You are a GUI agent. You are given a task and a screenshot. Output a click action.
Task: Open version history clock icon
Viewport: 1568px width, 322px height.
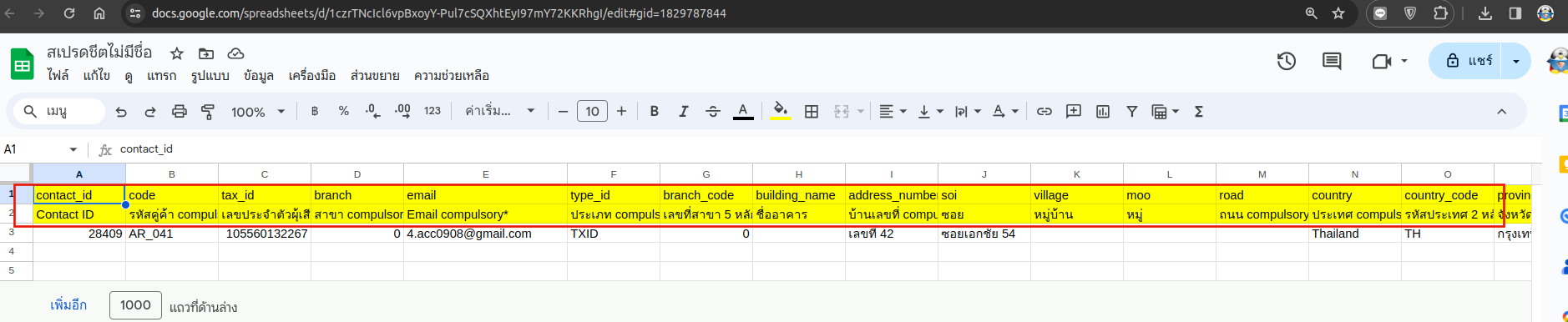point(1287,61)
